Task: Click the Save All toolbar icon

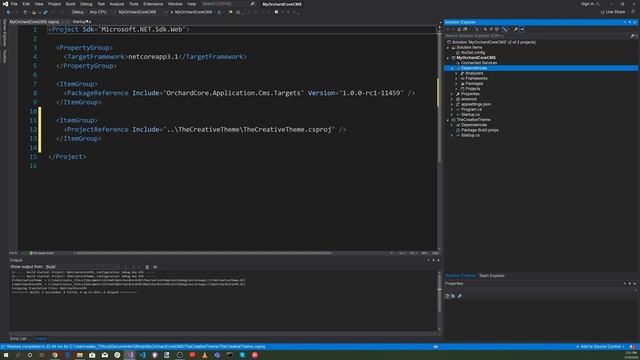Action: click(x=45, y=12)
